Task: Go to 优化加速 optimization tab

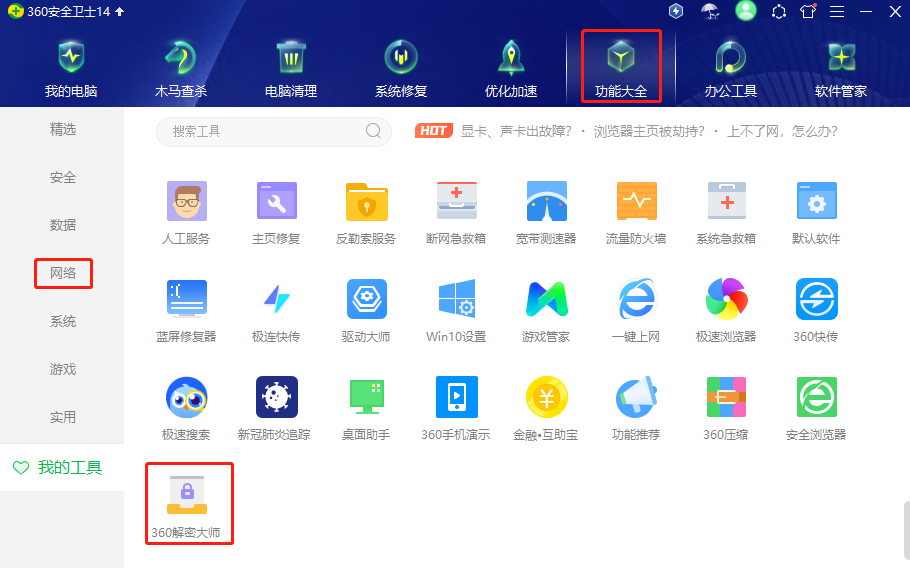Action: point(511,69)
